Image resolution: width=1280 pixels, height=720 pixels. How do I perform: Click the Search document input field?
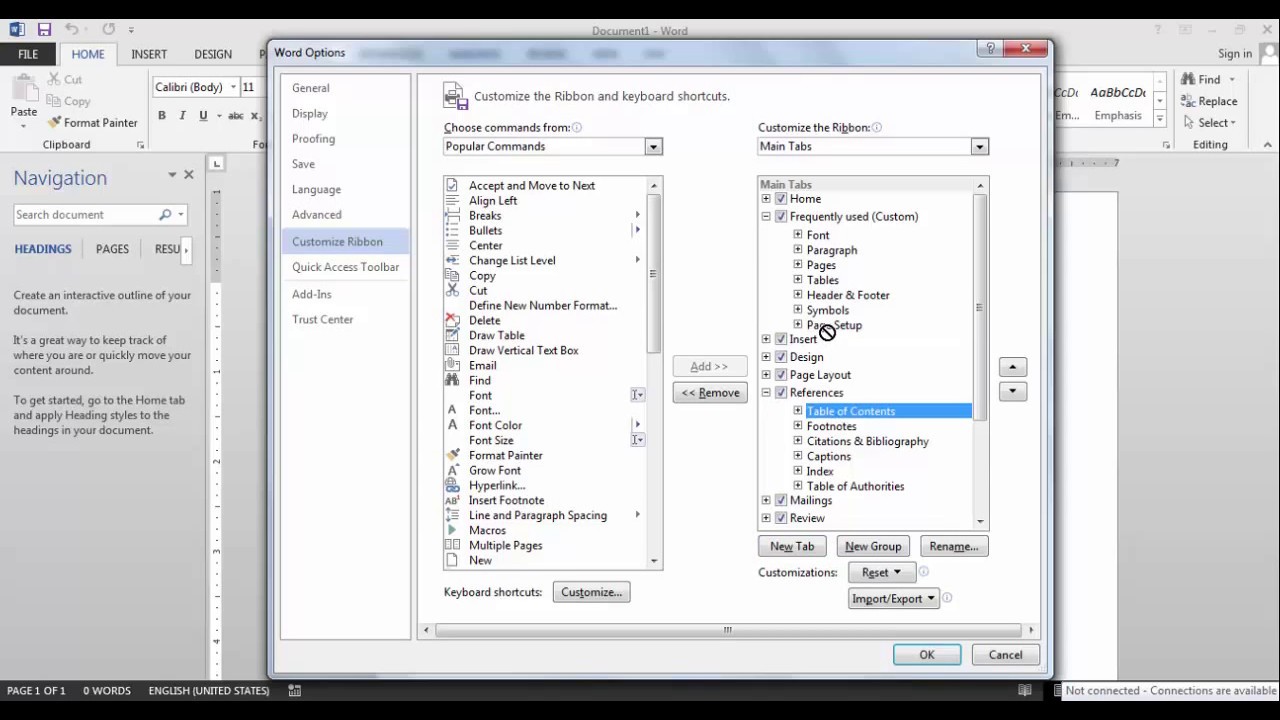(86, 215)
